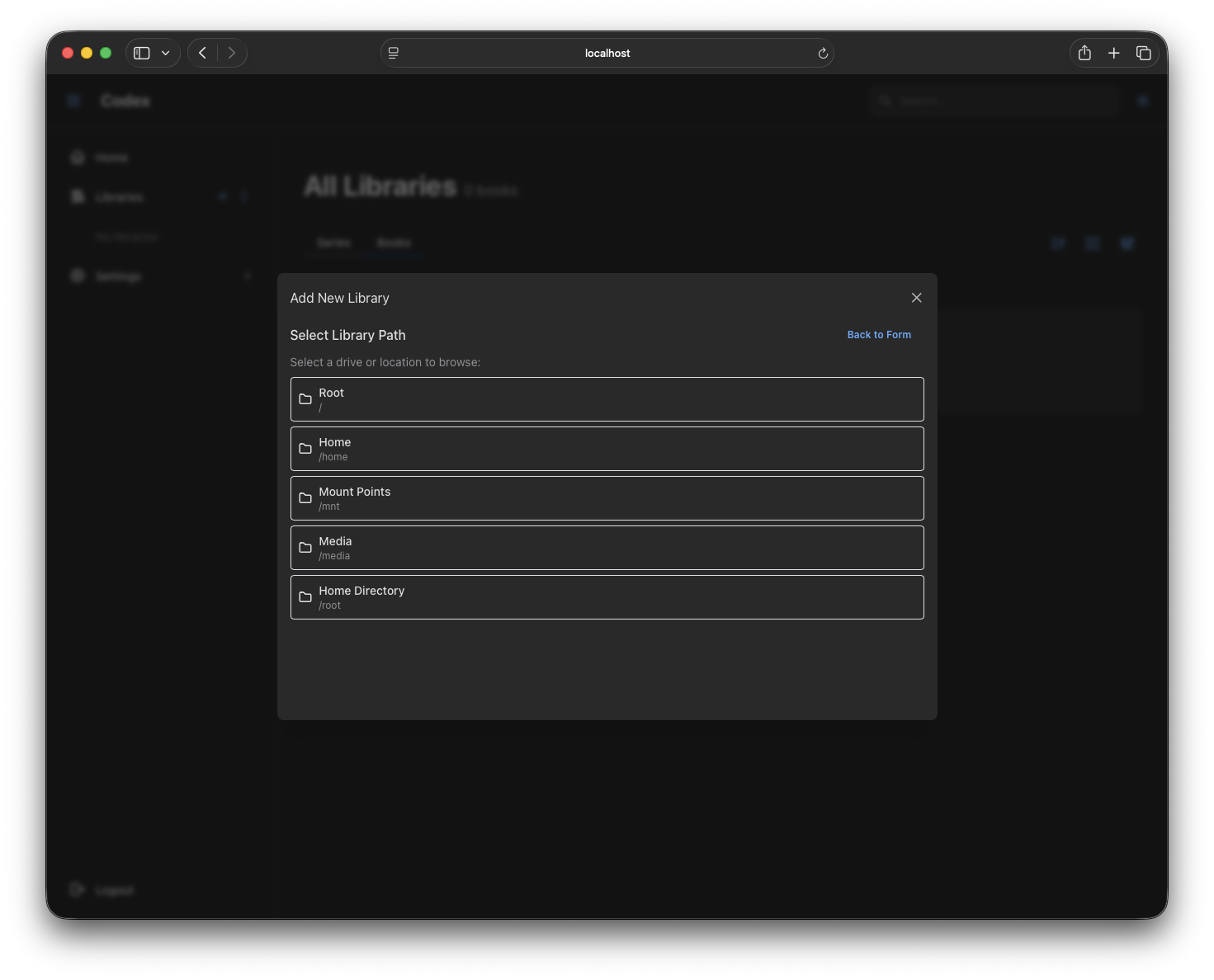The height and width of the screenshot is (980, 1214).
Task: Expand the Settings section chevron
Action: click(x=248, y=276)
